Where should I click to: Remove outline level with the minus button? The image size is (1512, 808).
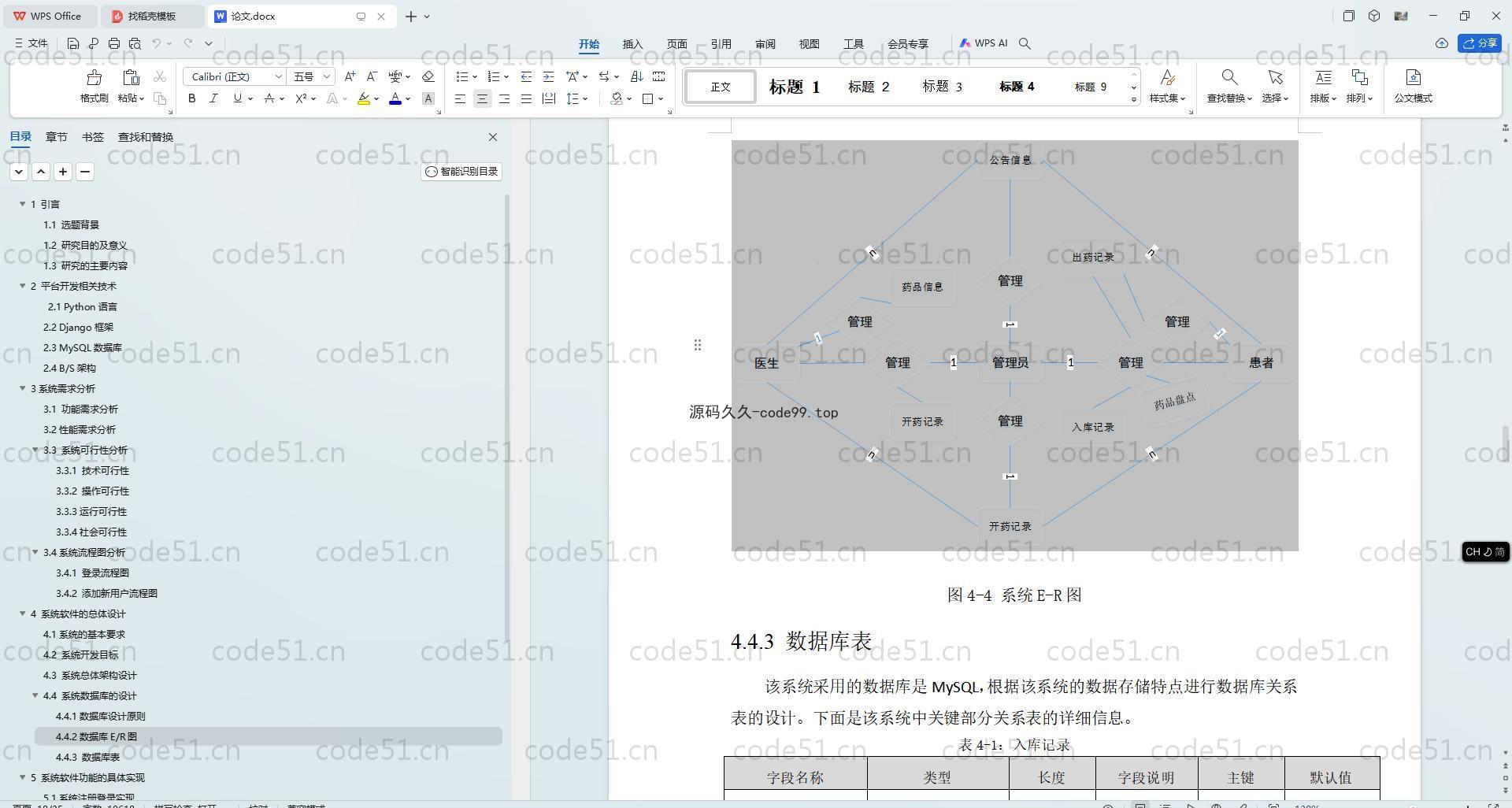pyautogui.click(x=85, y=172)
